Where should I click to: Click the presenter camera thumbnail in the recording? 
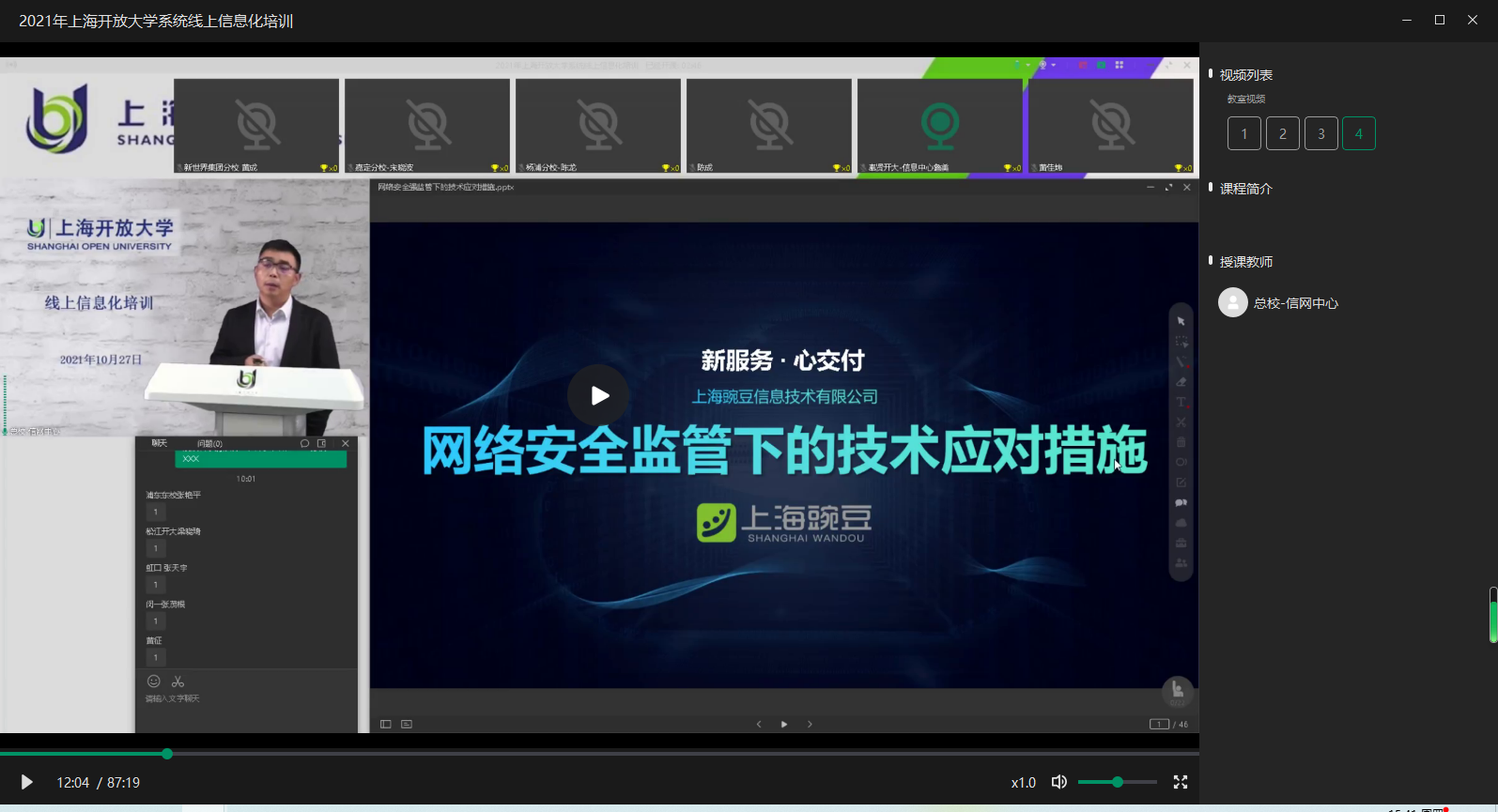[x=184, y=308]
